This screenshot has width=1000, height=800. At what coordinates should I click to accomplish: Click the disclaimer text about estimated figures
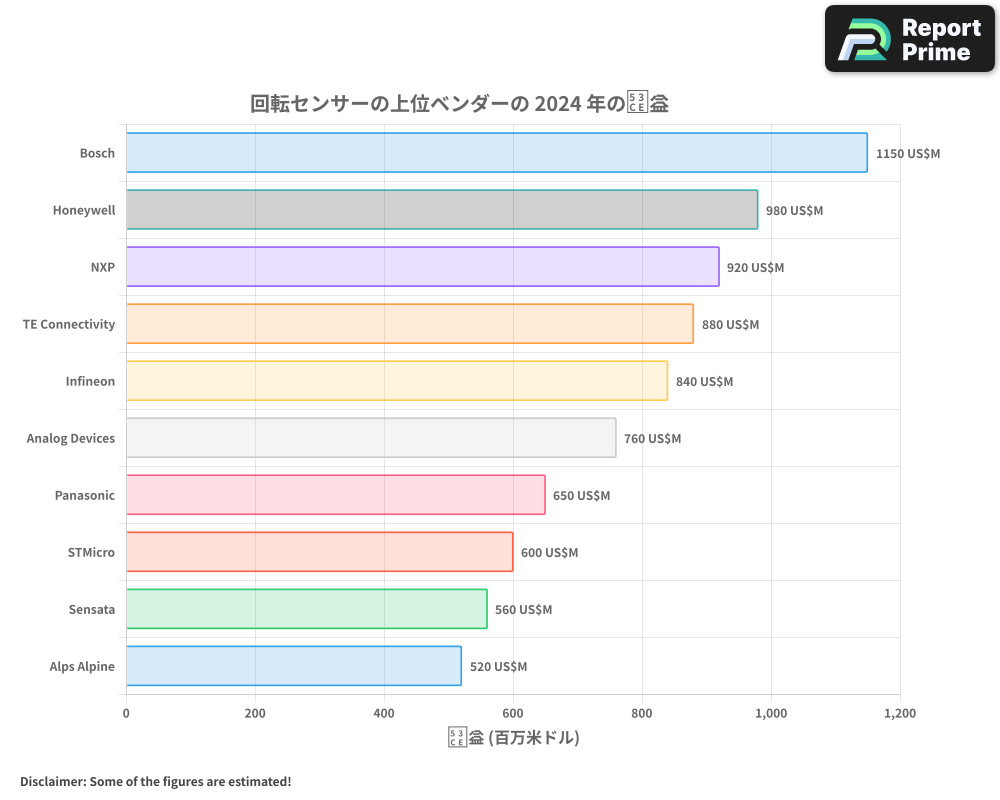[155, 781]
